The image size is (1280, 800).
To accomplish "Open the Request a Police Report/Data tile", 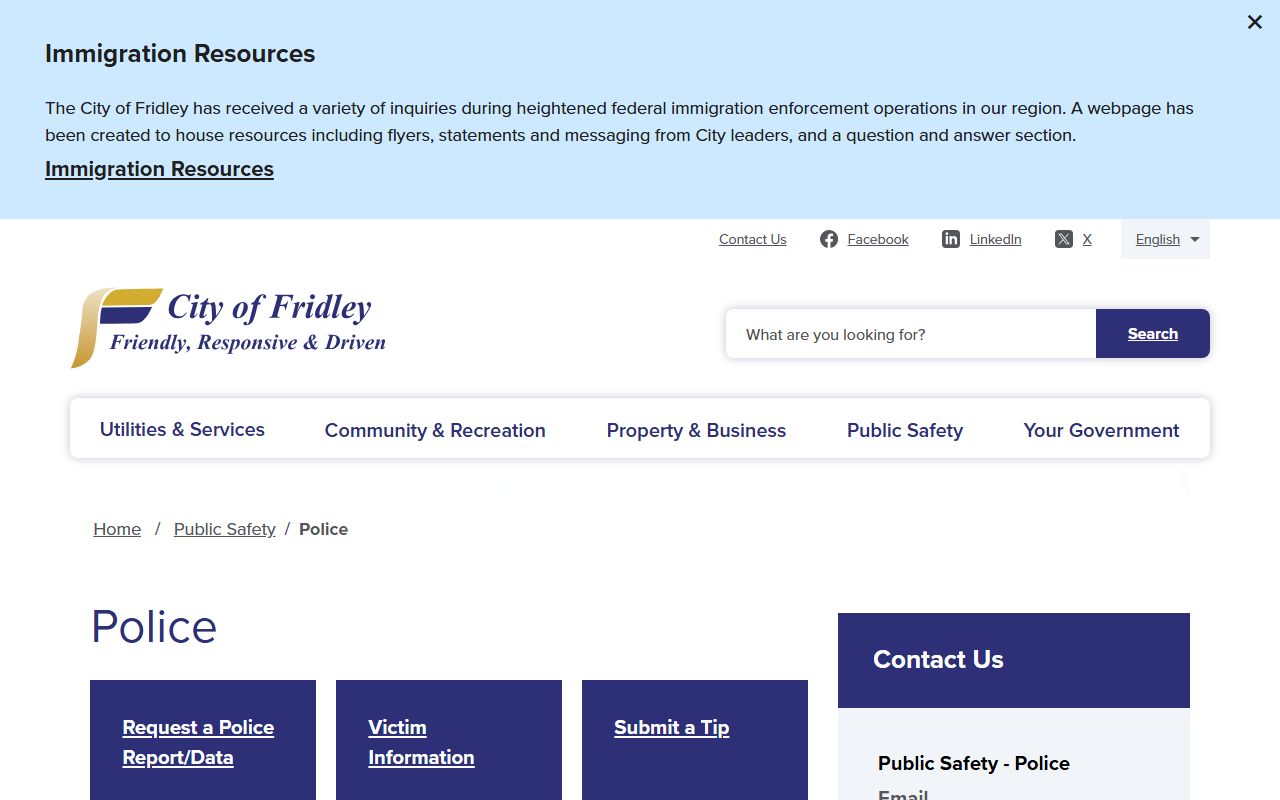I will [x=203, y=740].
